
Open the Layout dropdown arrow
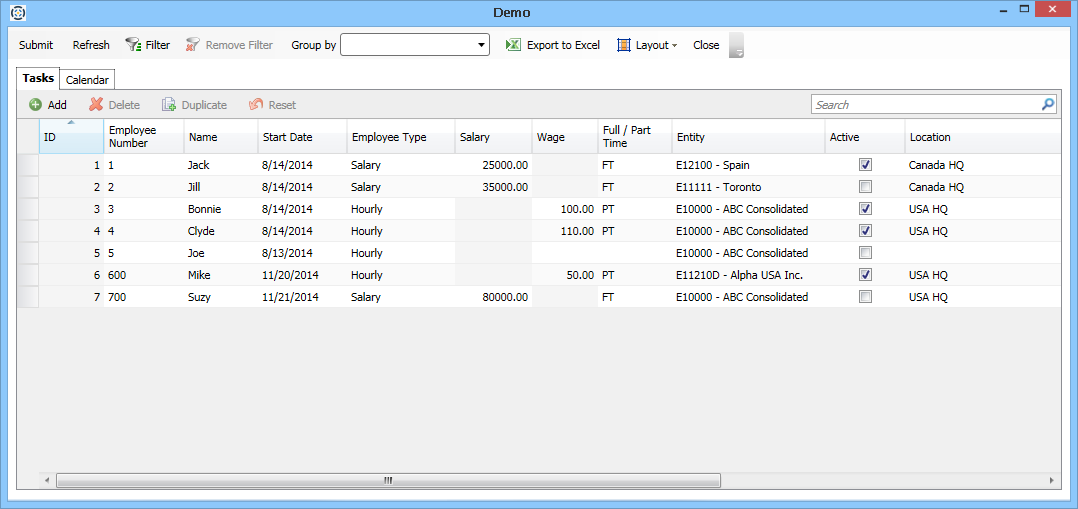674,46
